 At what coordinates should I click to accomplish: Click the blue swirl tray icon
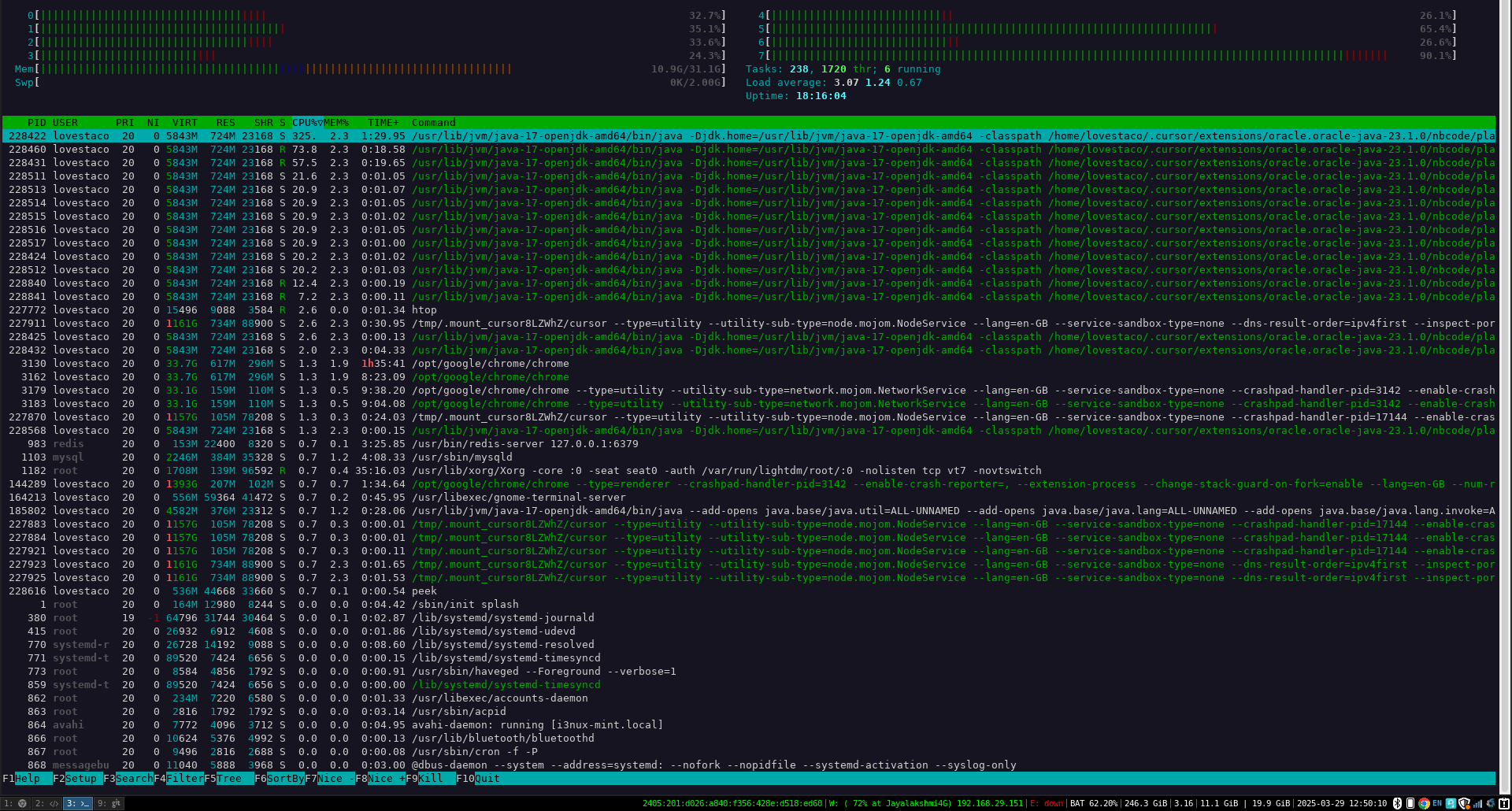(x=1491, y=803)
